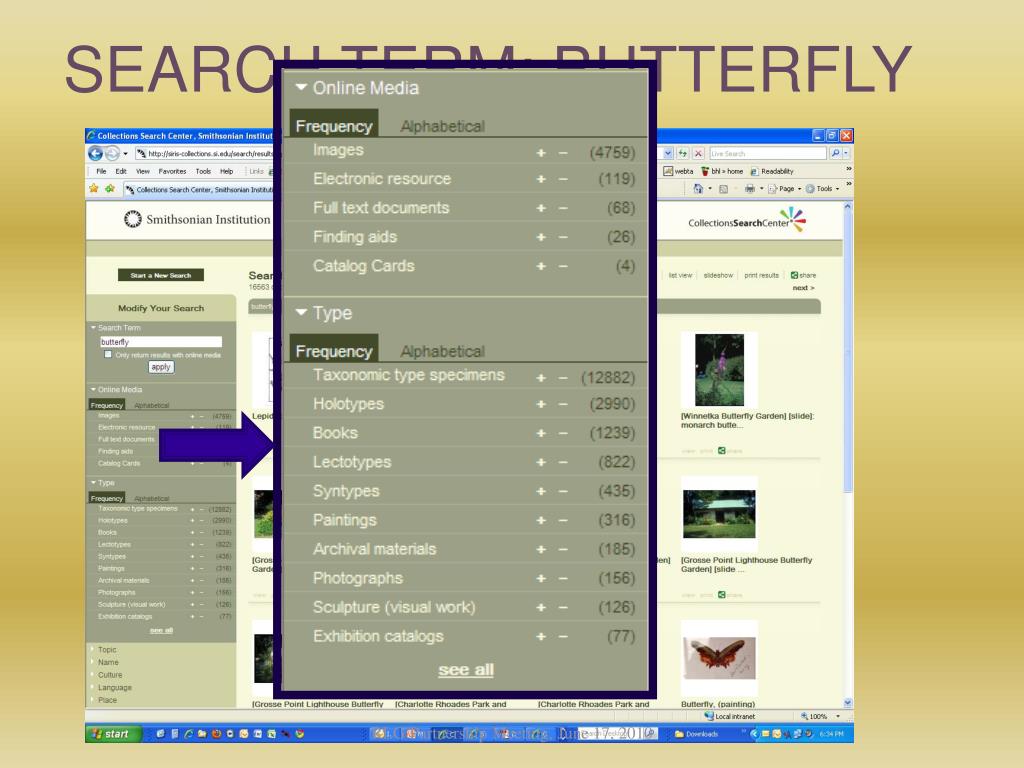1024x768 pixels.
Task: Click the slideshow link
Action: [718, 276]
